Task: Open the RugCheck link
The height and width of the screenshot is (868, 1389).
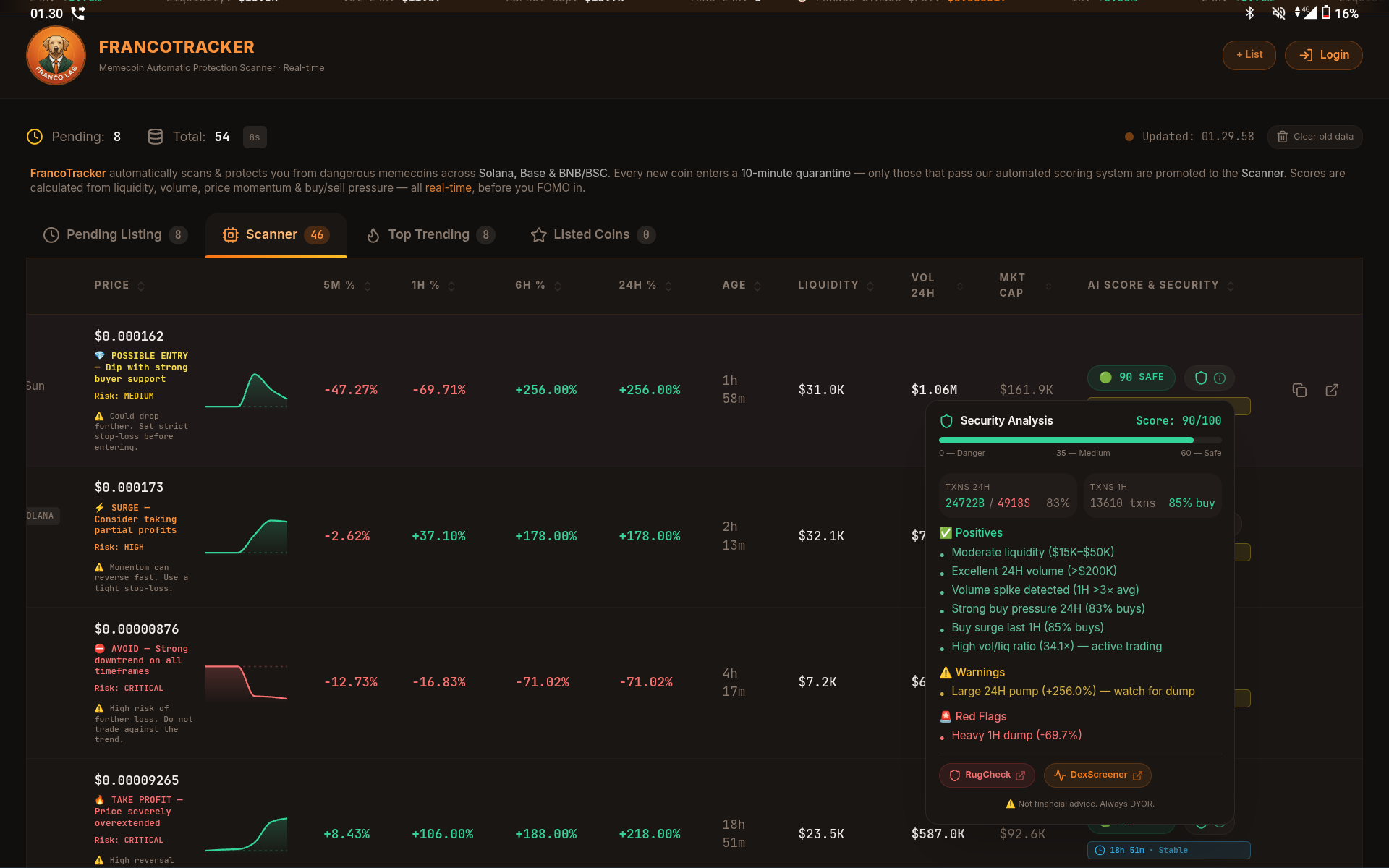Action: pyautogui.click(x=987, y=775)
